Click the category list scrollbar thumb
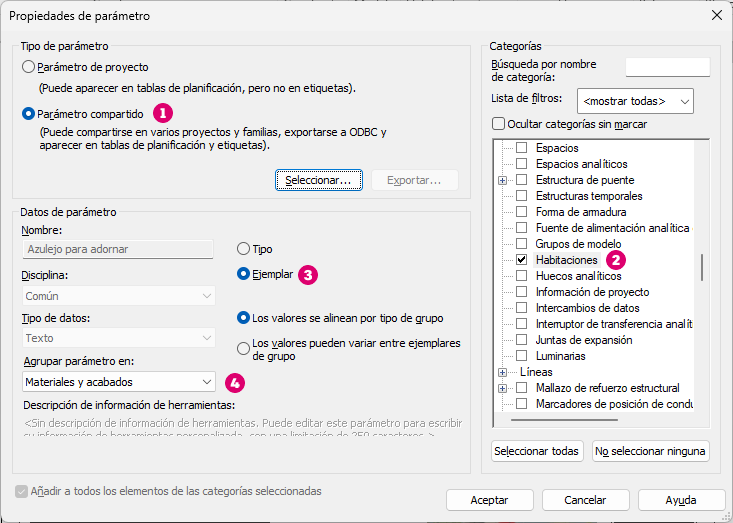733x523 pixels. click(x=701, y=267)
